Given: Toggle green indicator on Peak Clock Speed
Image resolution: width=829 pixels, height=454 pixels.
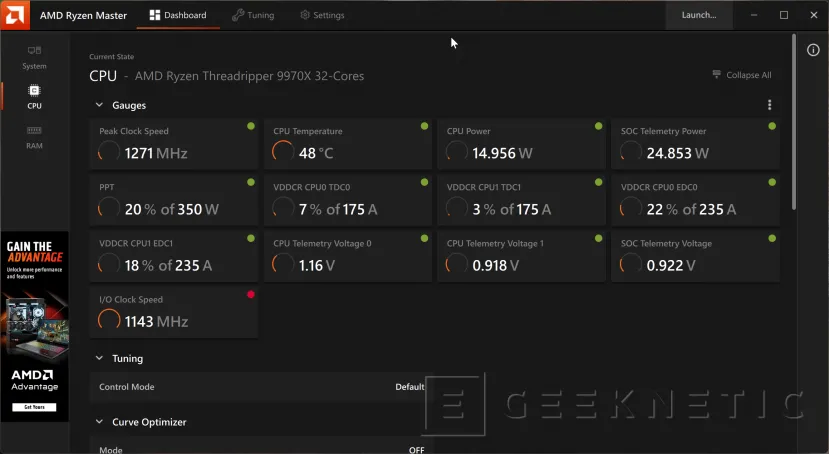Looking at the screenshot, I should 251,126.
